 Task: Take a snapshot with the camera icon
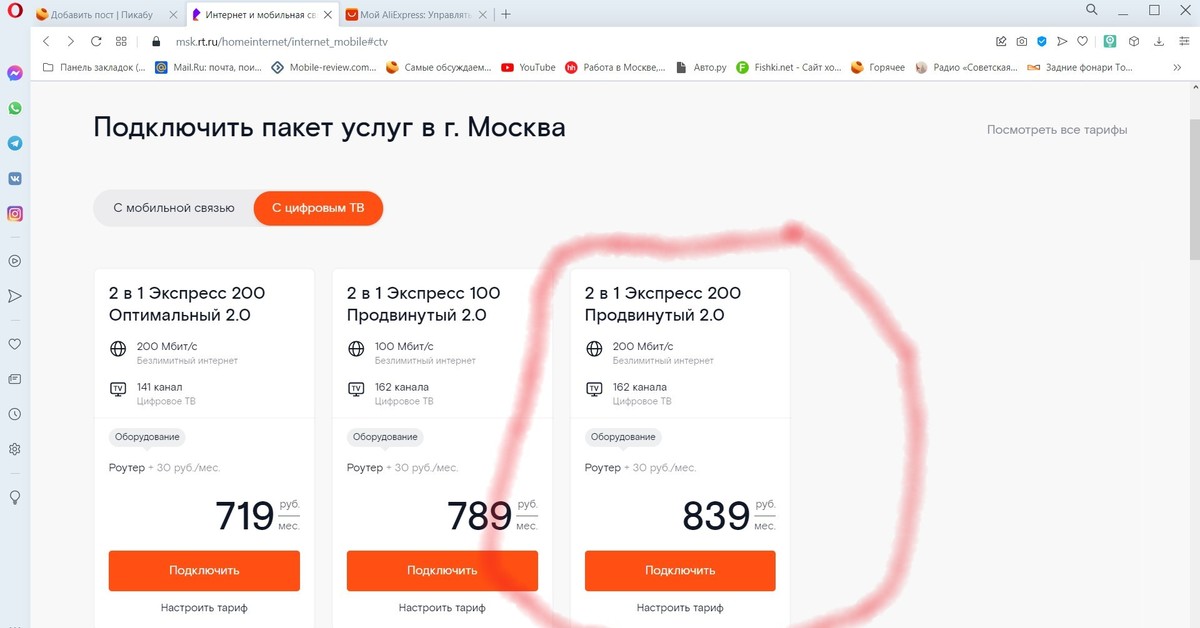pyautogui.click(x=1021, y=42)
